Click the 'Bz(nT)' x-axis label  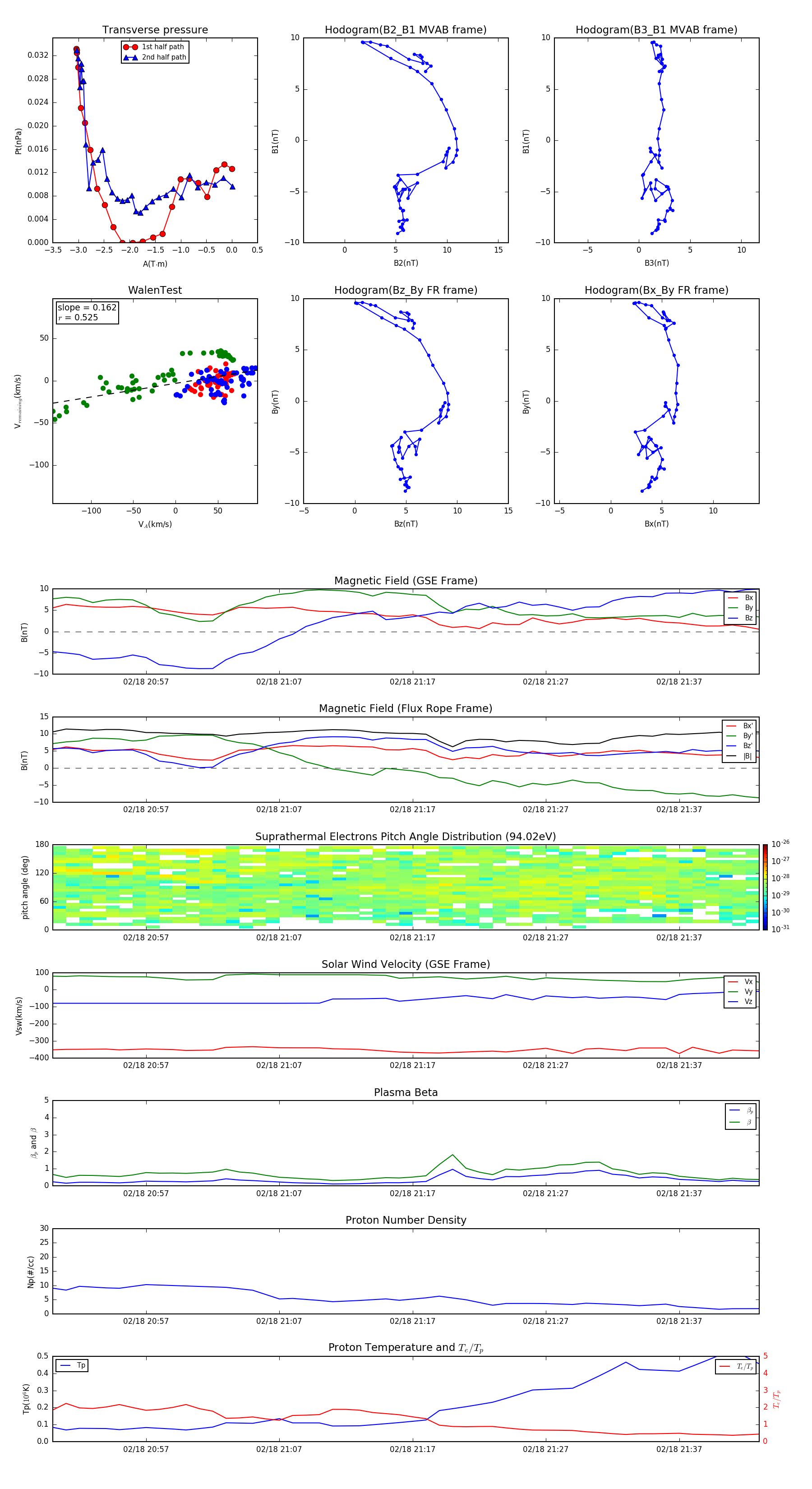click(406, 524)
